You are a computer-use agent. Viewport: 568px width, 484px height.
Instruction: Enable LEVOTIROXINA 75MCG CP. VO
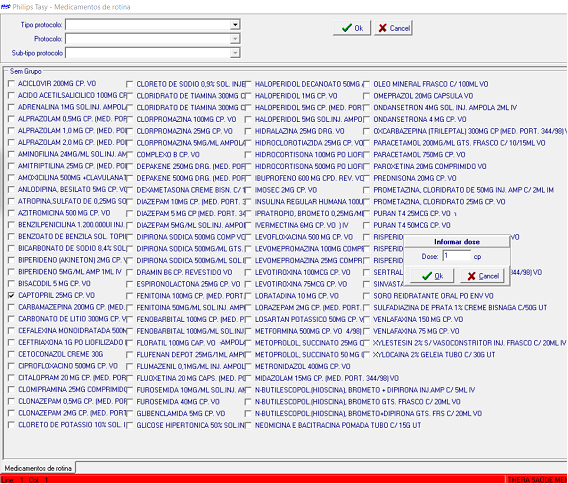pyautogui.click(x=248, y=284)
